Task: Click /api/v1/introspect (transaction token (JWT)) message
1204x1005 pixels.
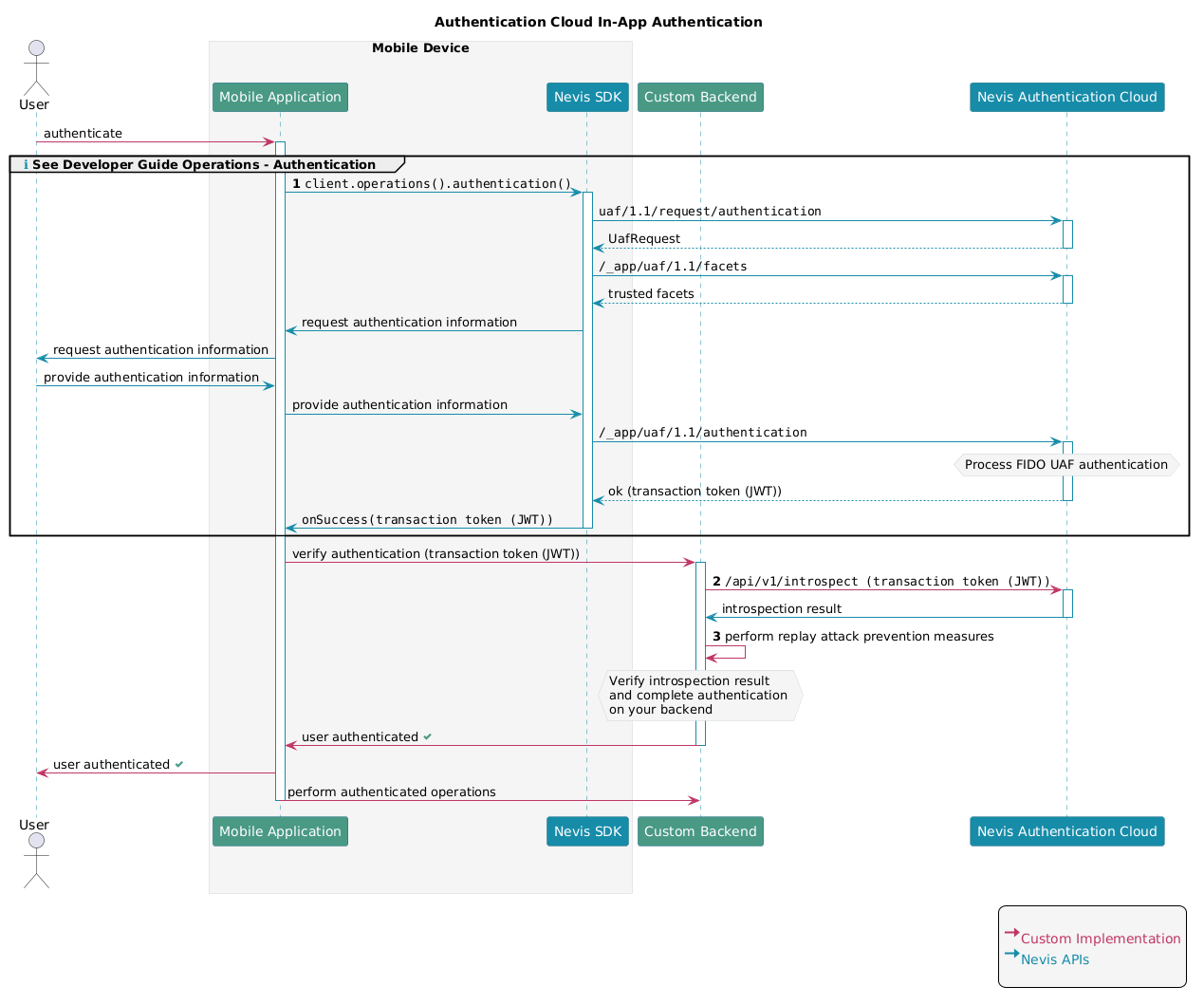Action: coord(887,582)
